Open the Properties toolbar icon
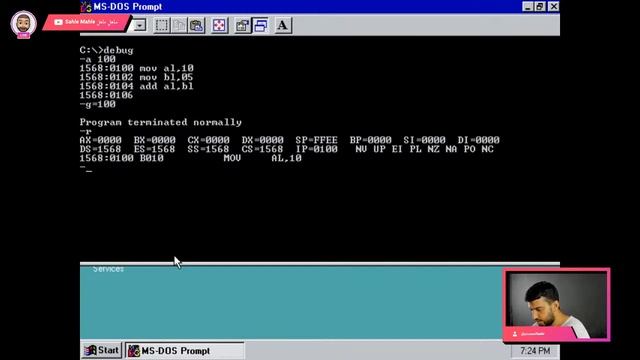 [x=242, y=25]
